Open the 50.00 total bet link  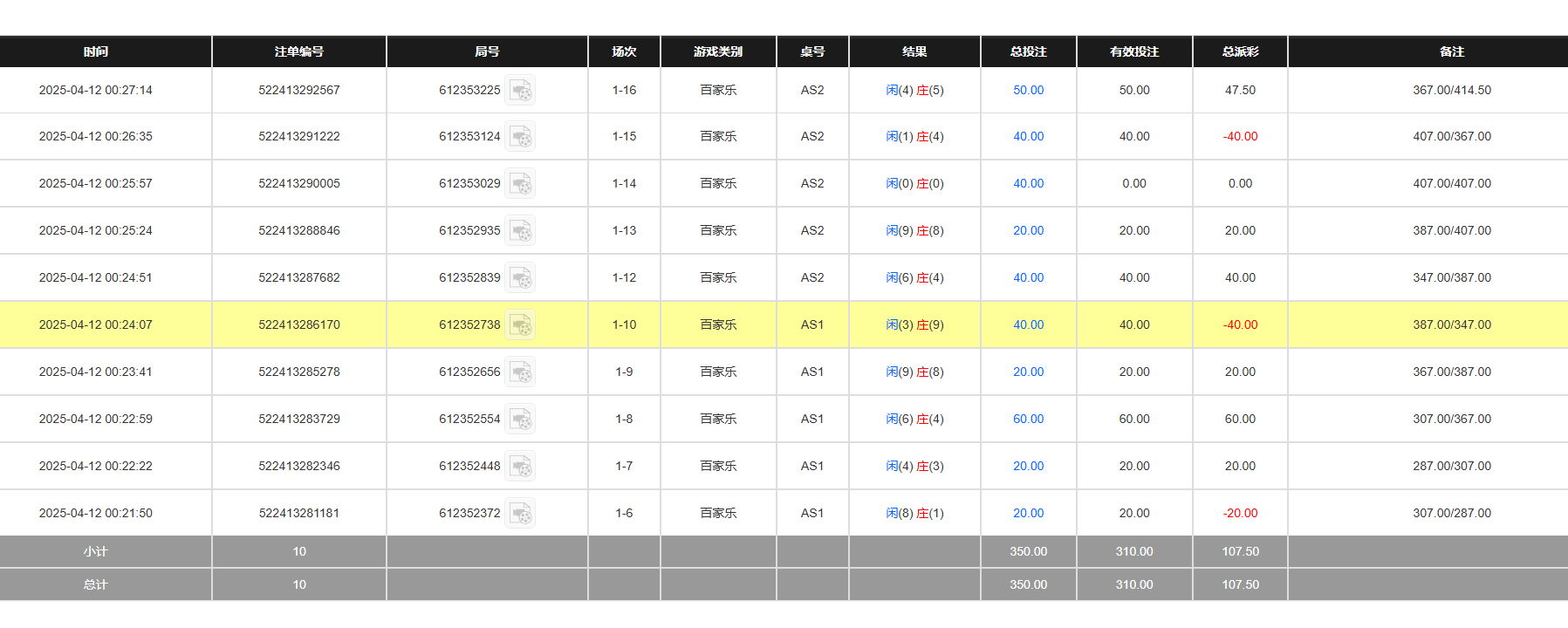coord(1028,90)
